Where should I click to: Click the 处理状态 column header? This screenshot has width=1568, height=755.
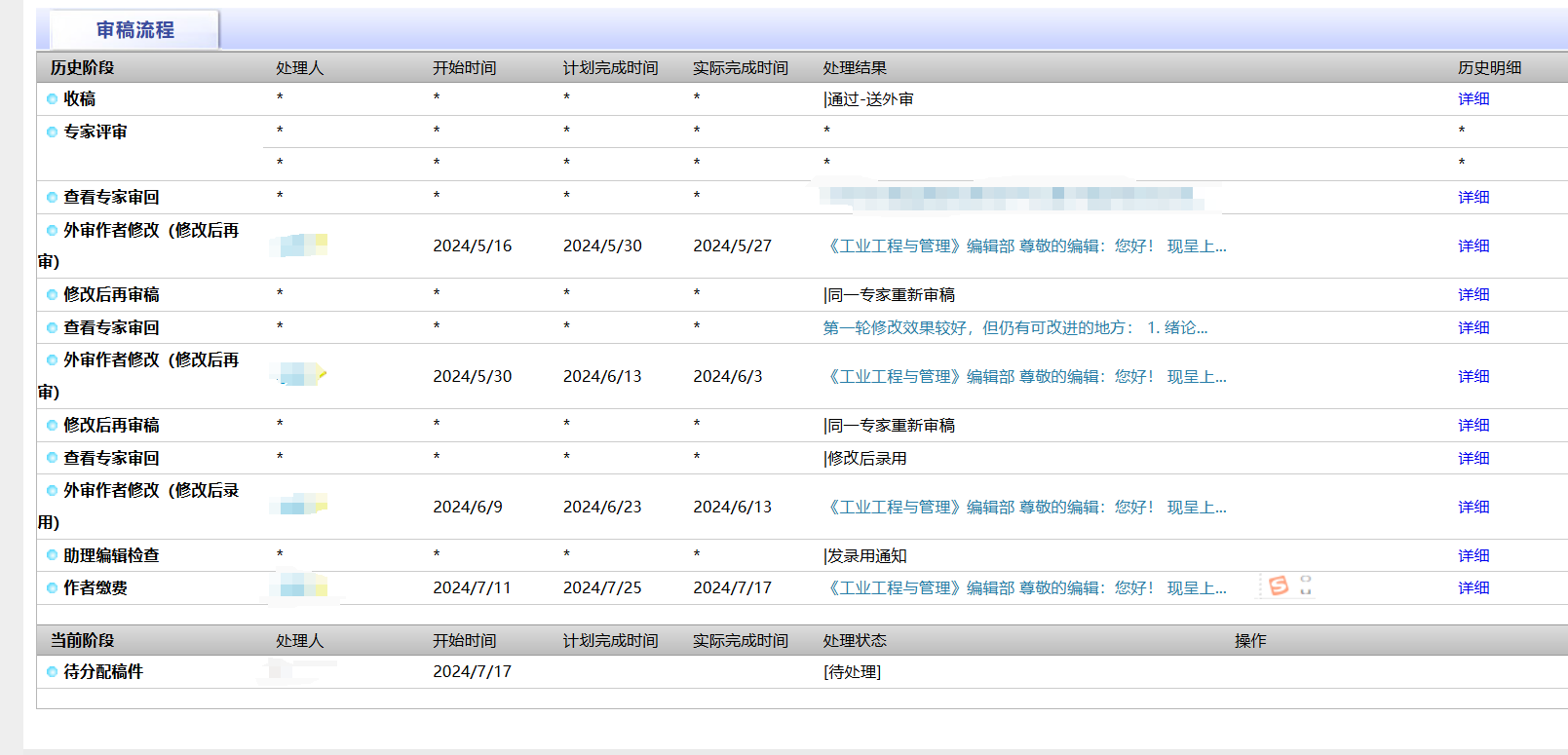pos(855,641)
